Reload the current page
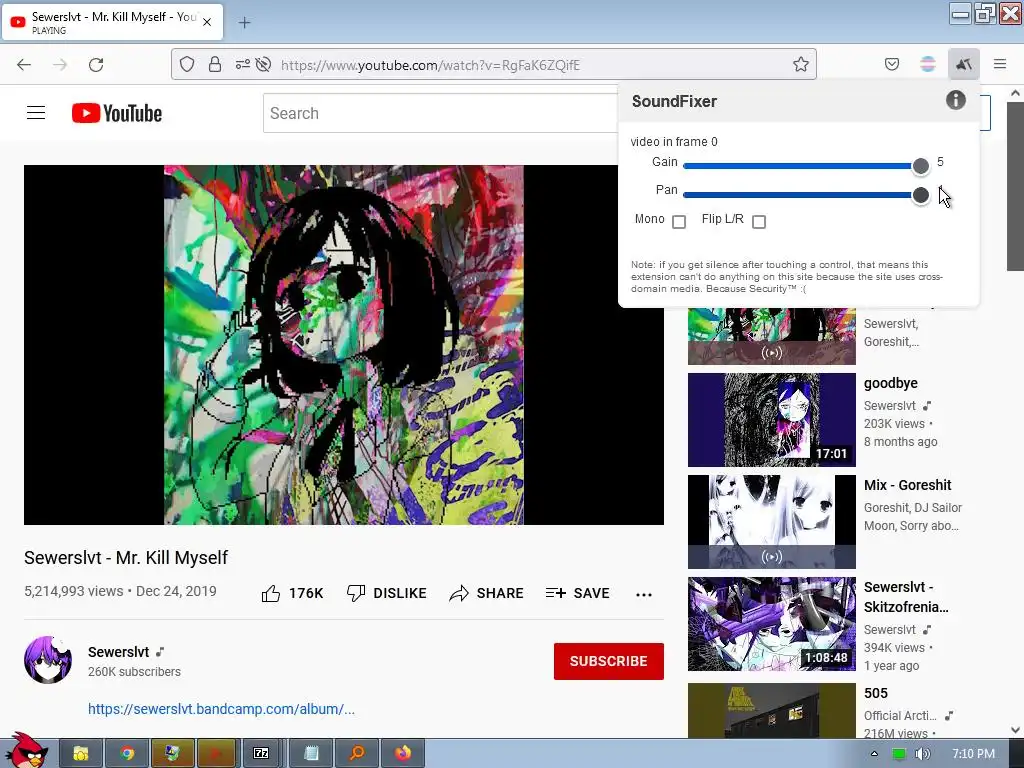This screenshot has width=1024, height=768. [x=96, y=65]
